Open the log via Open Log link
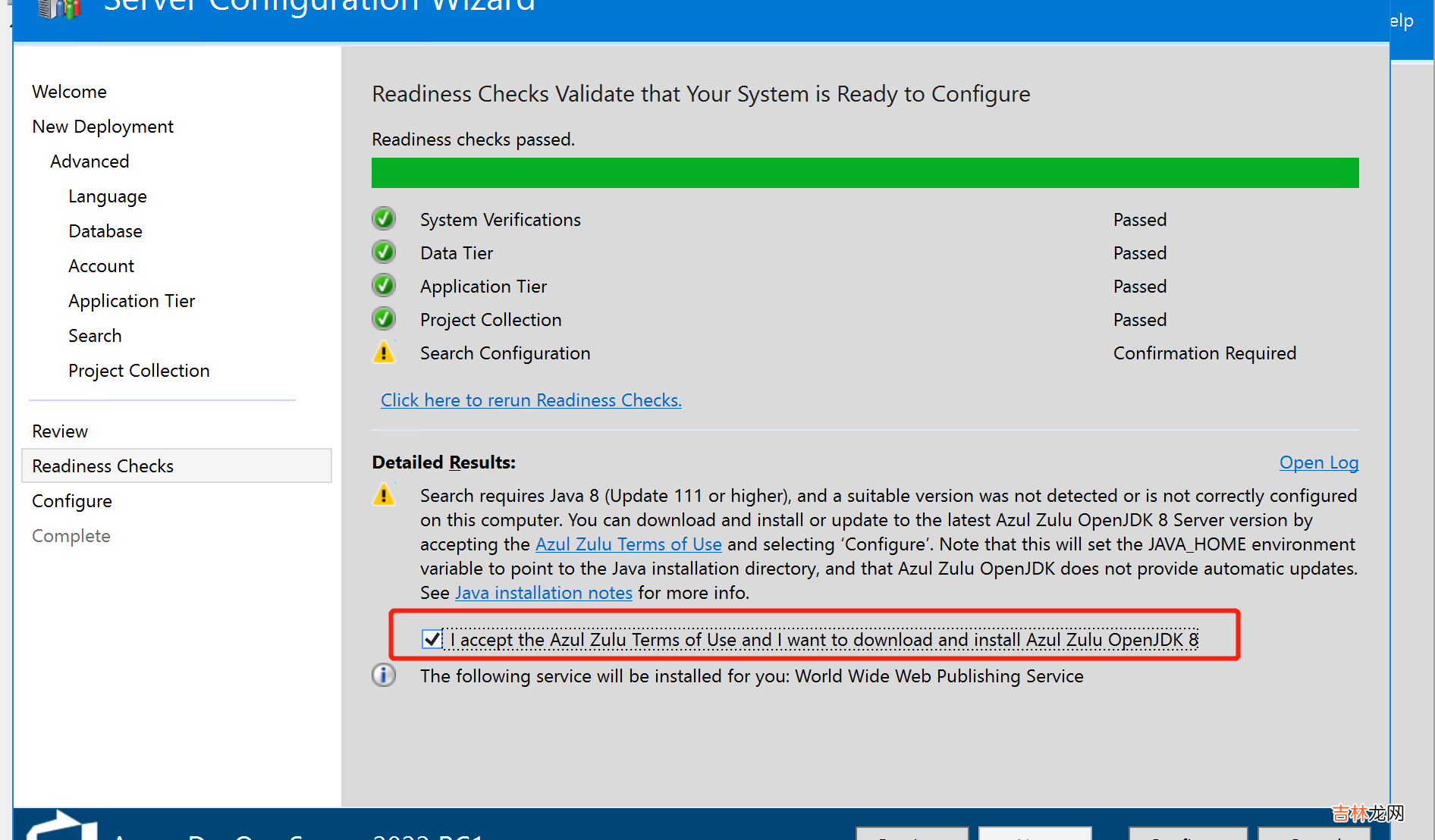 pos(1318,462)
